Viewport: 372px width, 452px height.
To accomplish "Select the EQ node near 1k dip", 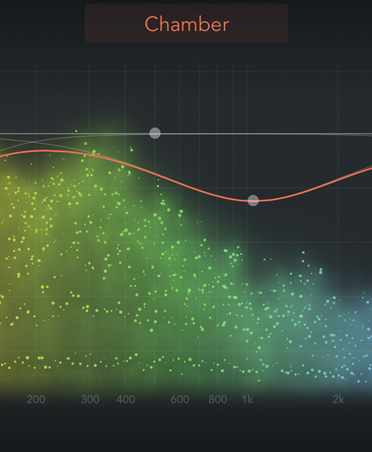I will pos(253,200).
